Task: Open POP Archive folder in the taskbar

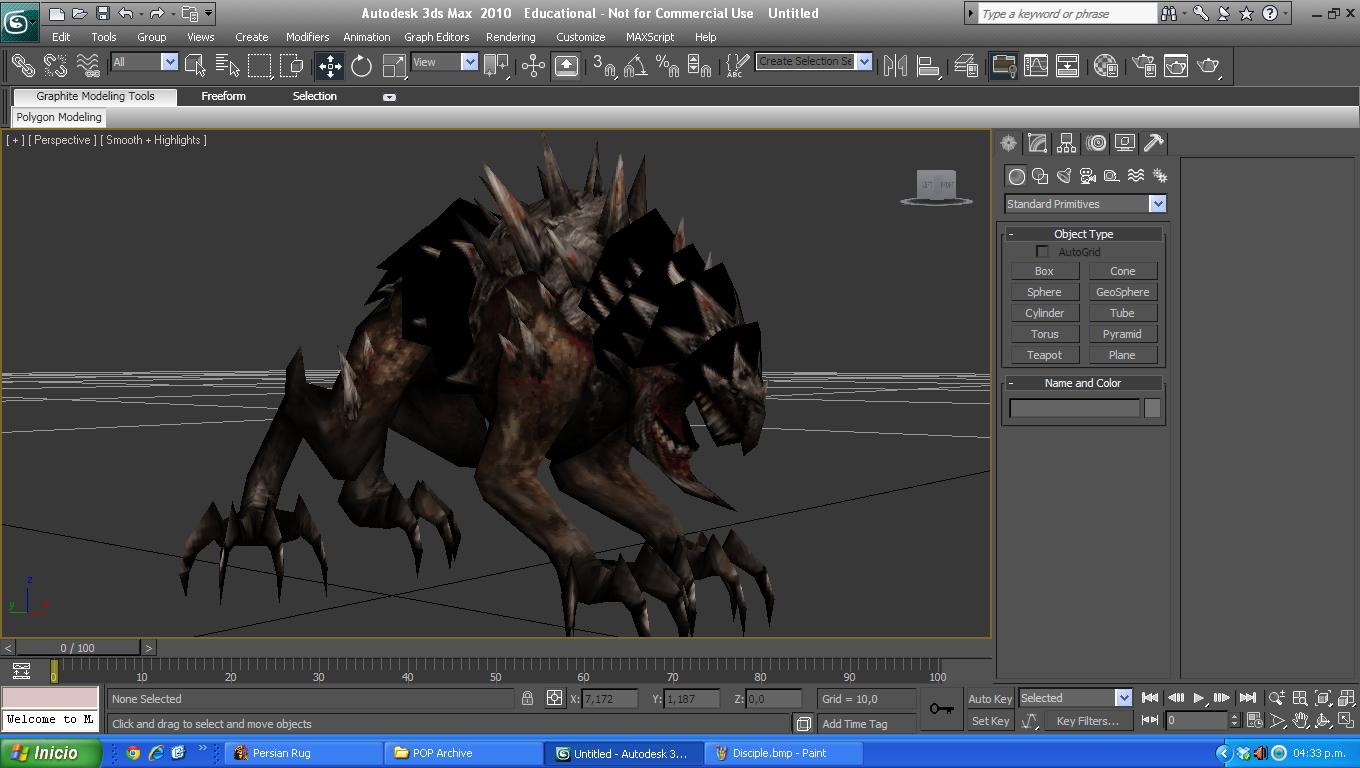Action: click(462, 753)
